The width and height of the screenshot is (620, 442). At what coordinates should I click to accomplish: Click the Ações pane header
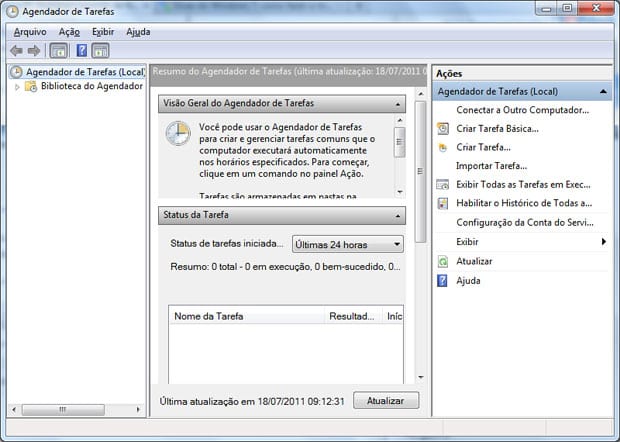tap(522, 74)
